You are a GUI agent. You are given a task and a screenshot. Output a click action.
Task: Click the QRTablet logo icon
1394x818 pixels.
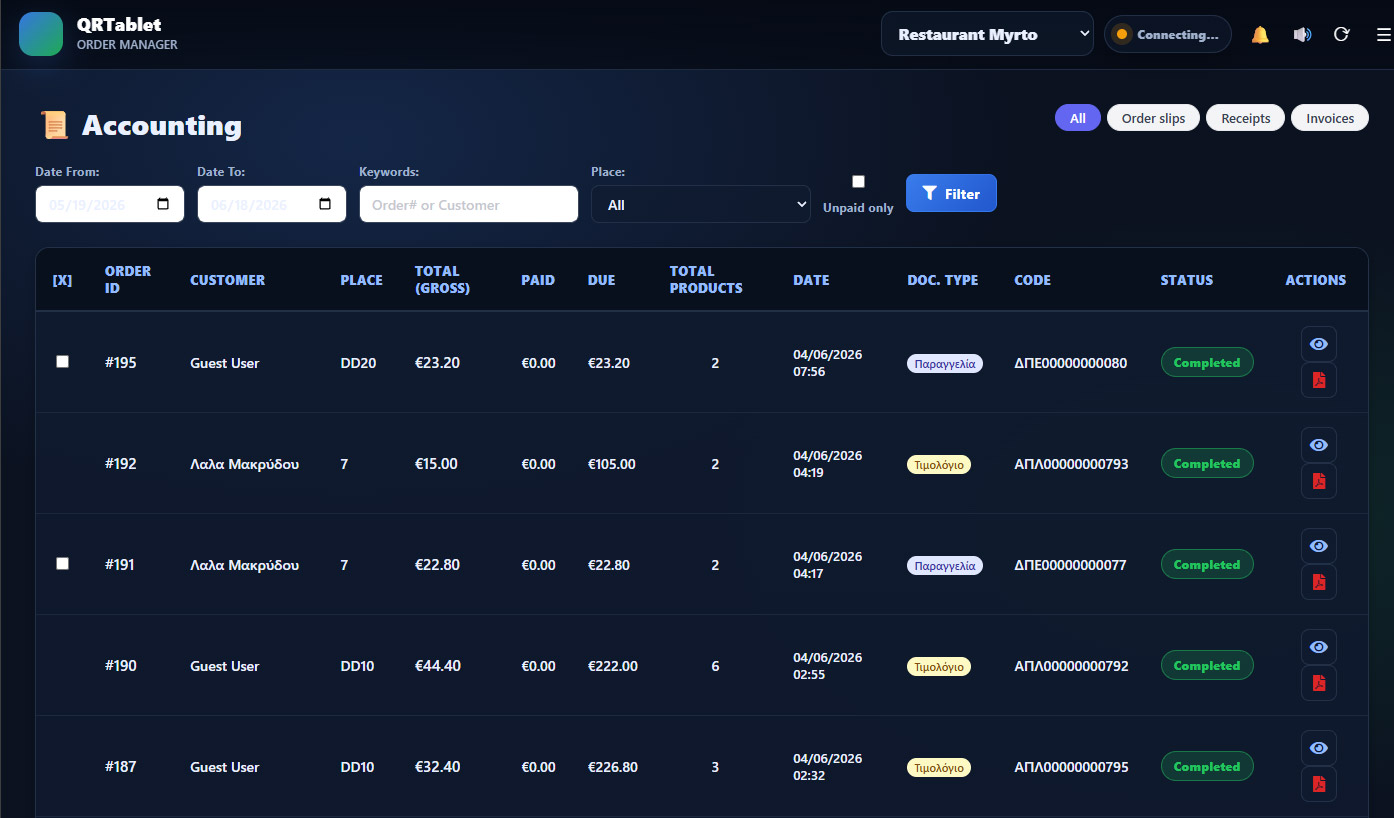click(x=41, y=34)
